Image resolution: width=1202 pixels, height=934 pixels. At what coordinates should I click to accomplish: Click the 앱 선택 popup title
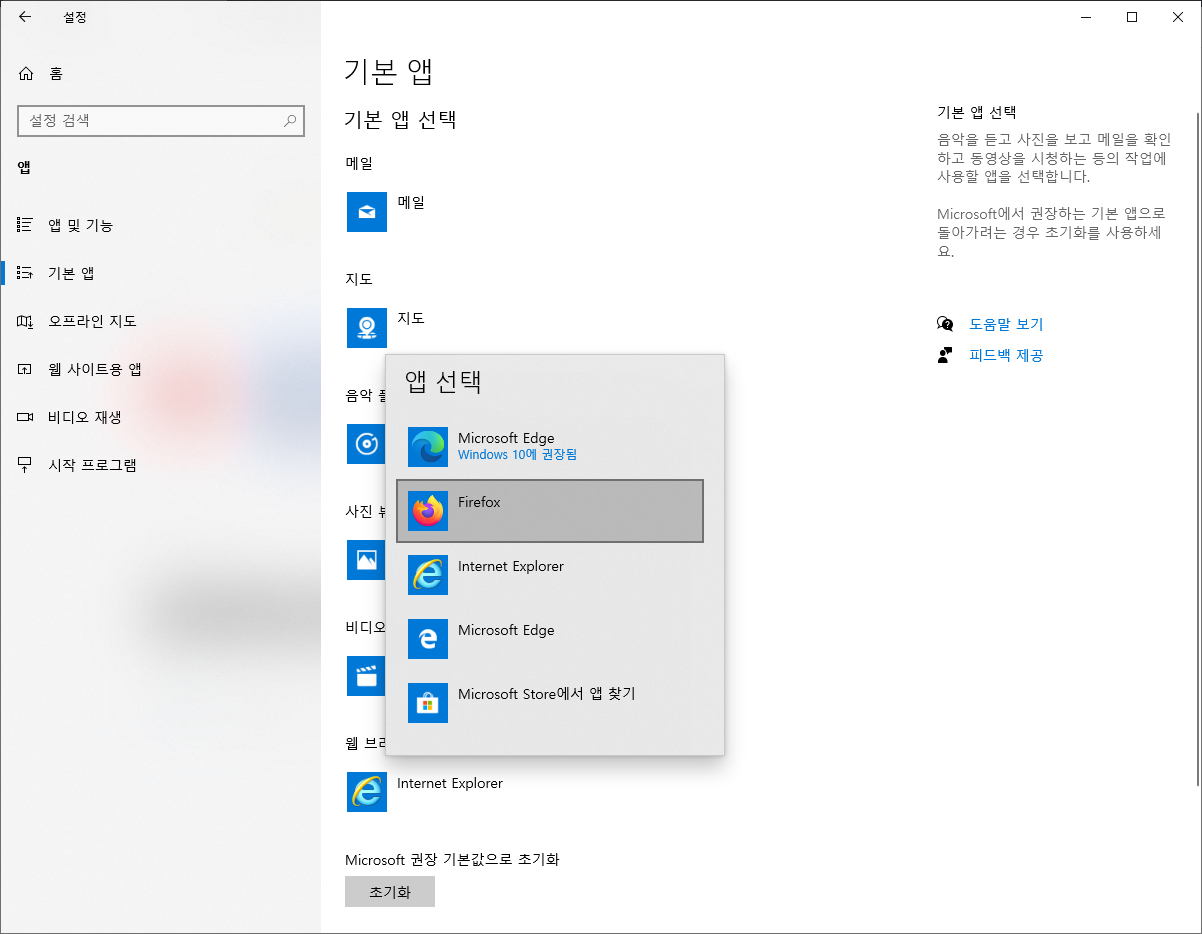tap(443, 381)
